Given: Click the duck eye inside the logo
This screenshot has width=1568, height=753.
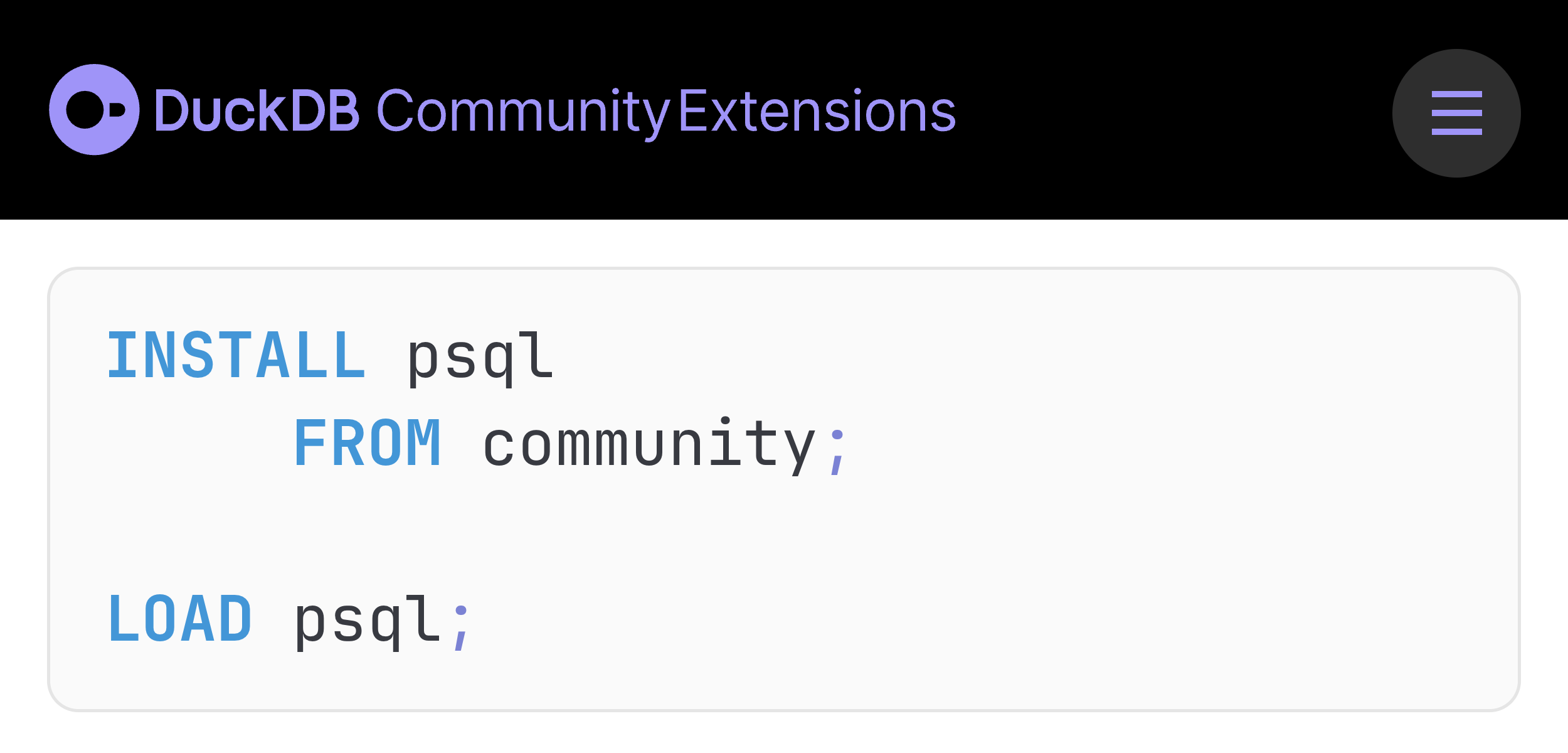Looking at the screenshot, I should pyautogui.click(x=85, y=110).
